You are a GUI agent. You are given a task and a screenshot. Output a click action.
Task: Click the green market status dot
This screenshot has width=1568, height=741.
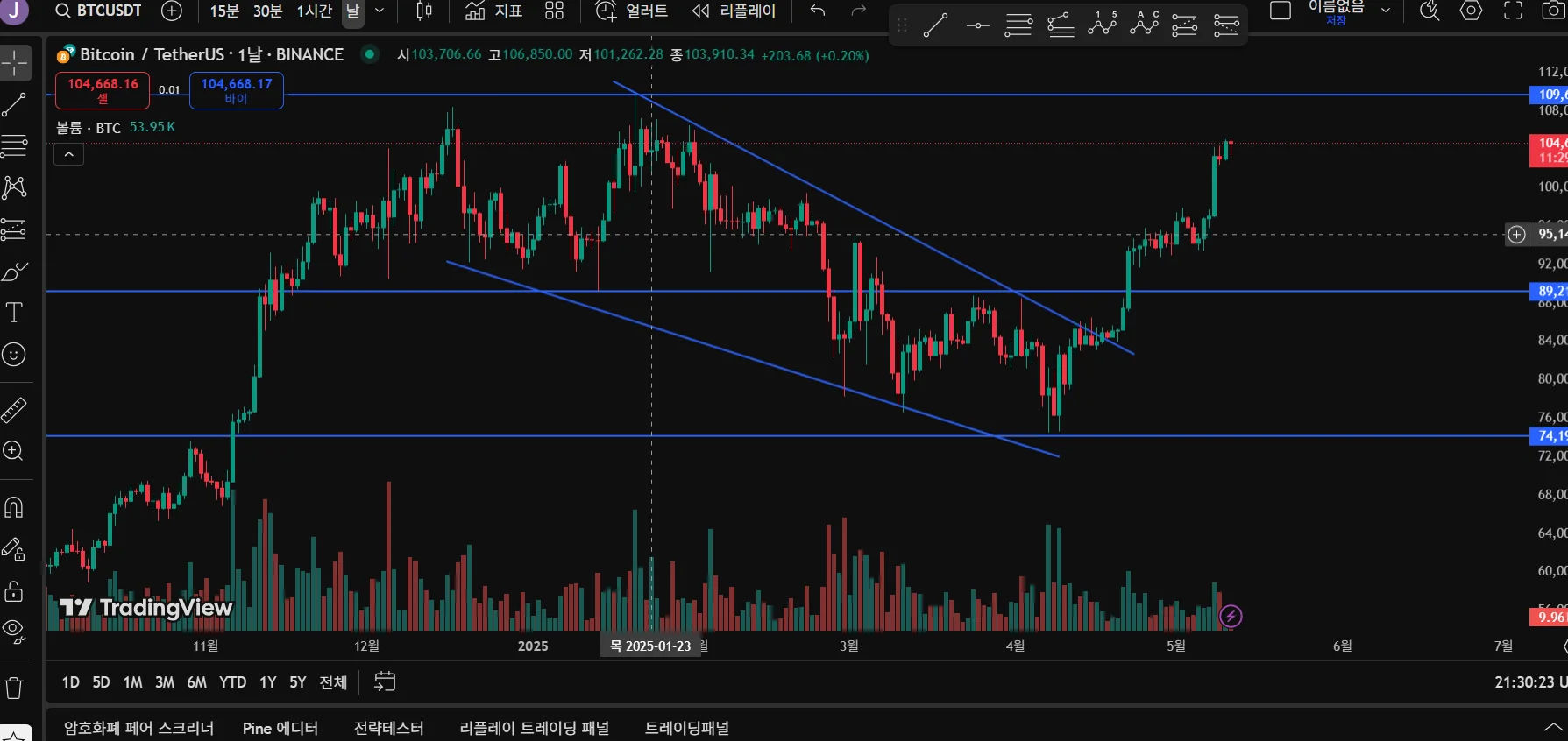370,54
